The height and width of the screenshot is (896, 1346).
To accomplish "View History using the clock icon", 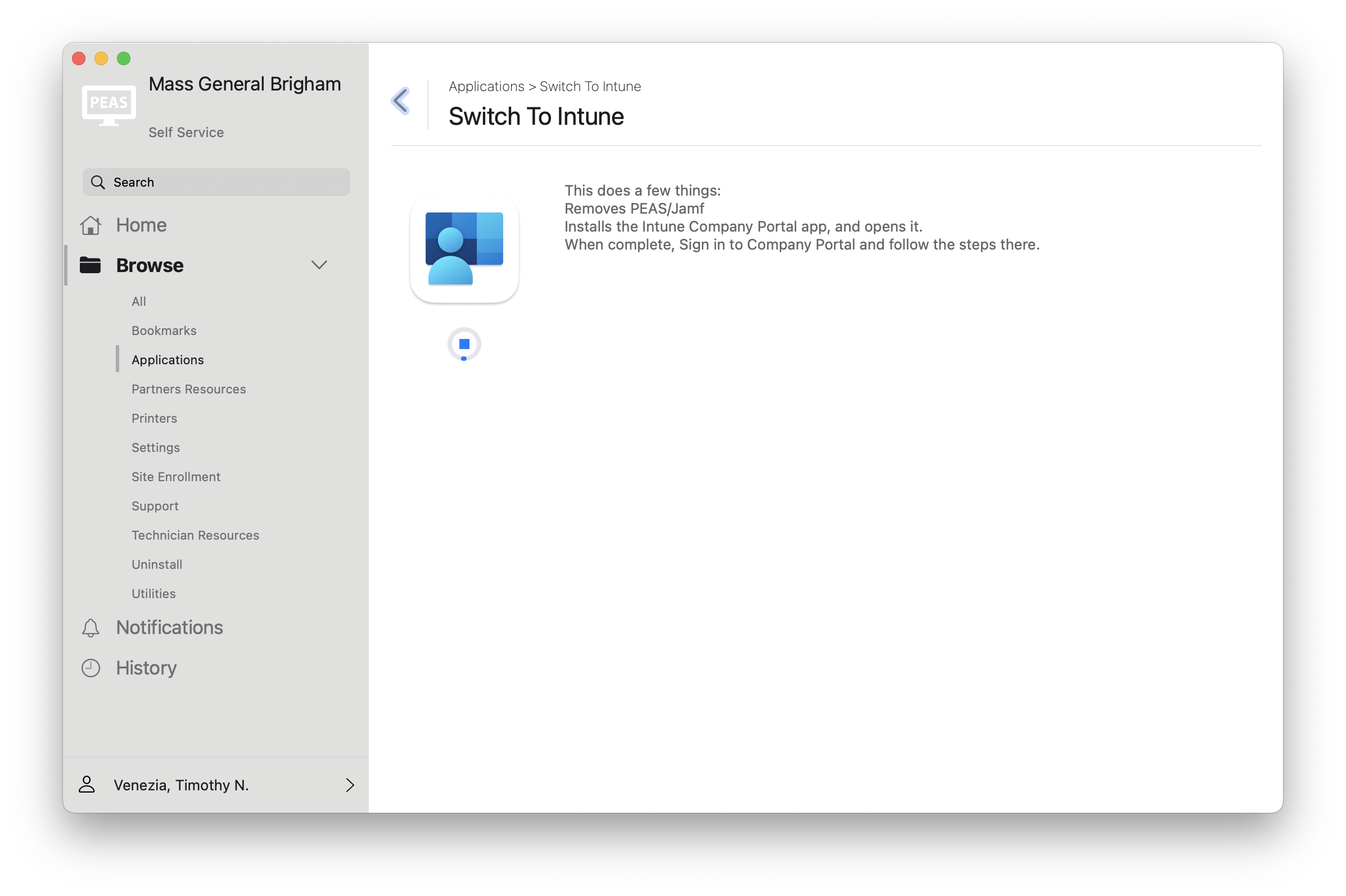I will [91, 667].
